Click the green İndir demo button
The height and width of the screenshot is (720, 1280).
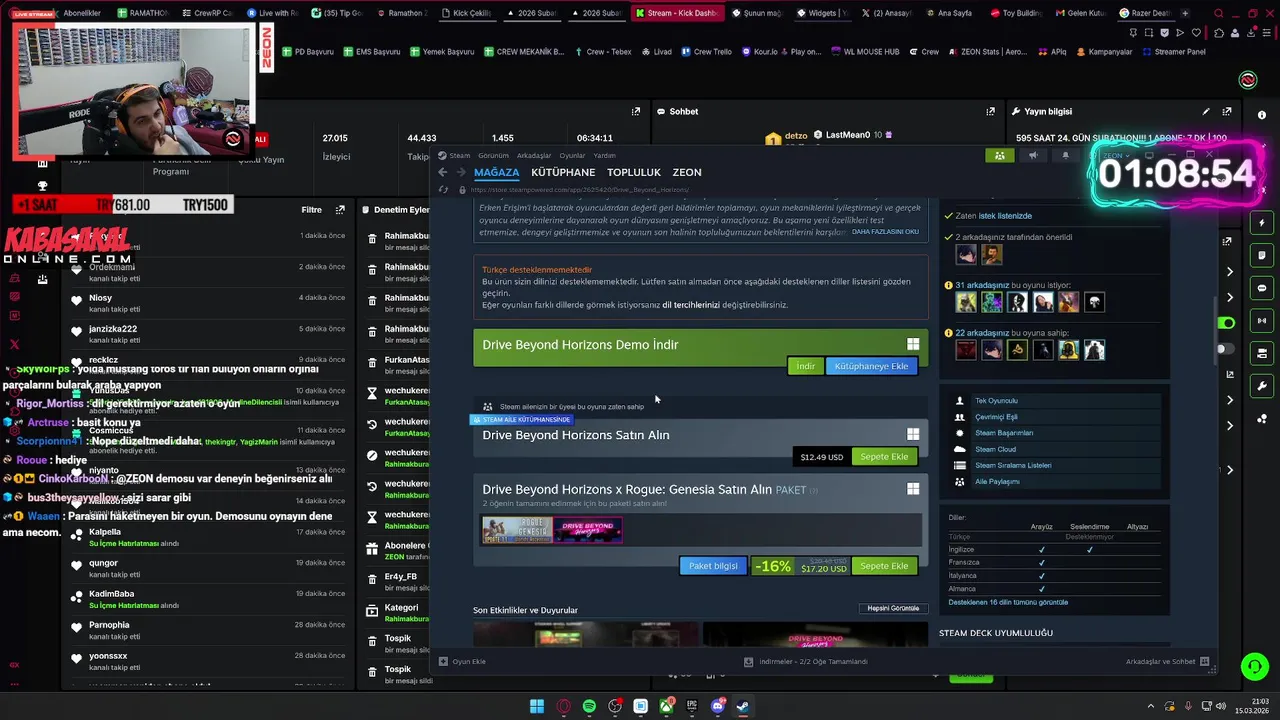click(805, 366)
